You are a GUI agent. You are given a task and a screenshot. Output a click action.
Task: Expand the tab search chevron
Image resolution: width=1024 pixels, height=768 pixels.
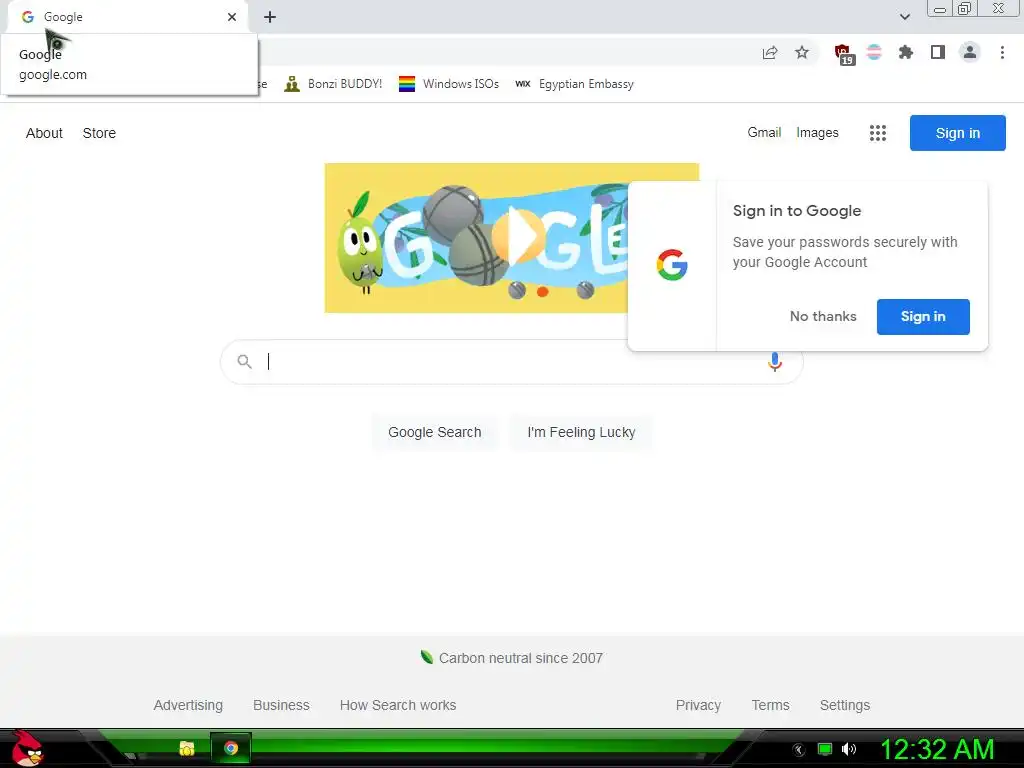coord(904,17)
